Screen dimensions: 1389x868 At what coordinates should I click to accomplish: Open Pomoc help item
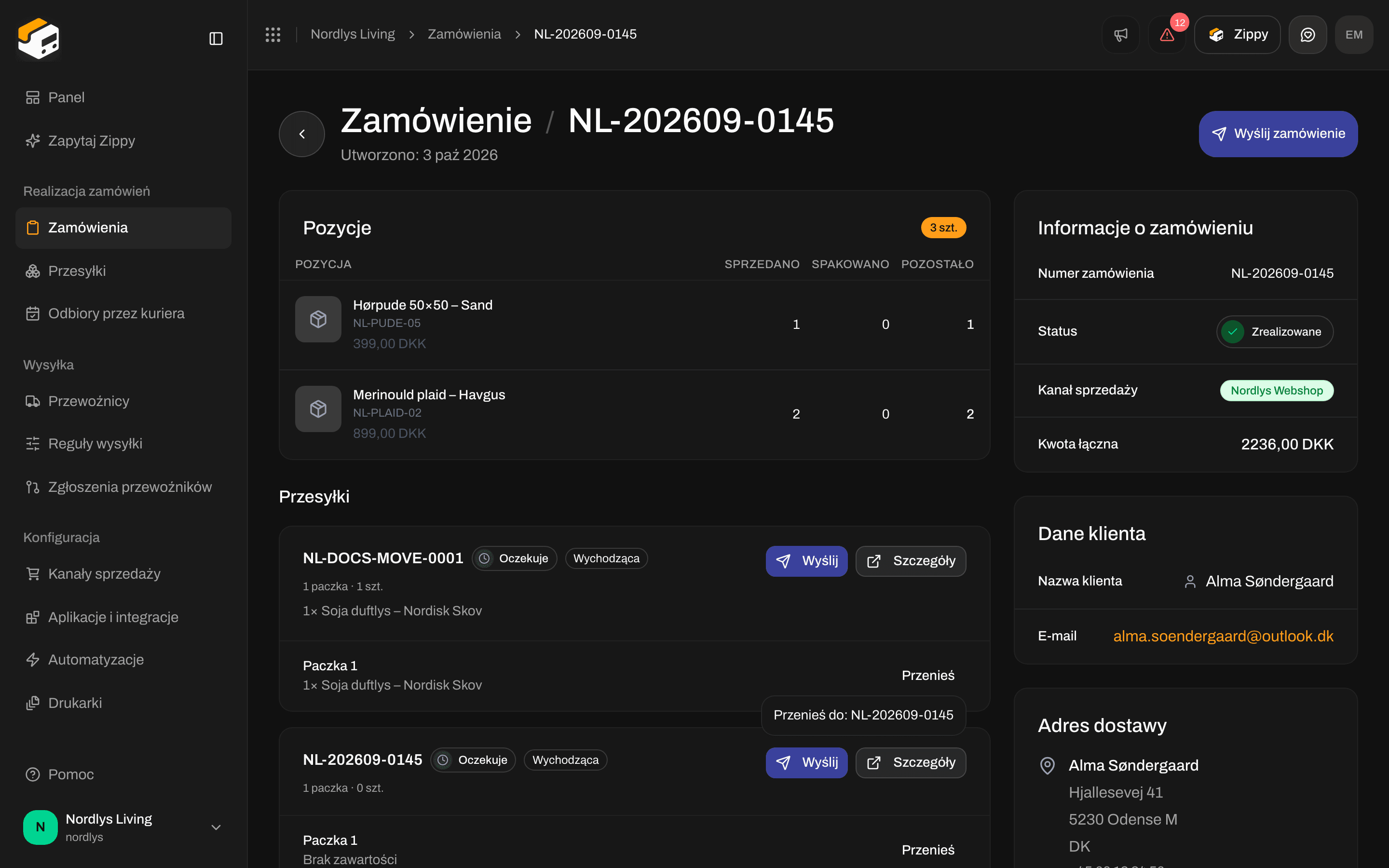[123, 774]
